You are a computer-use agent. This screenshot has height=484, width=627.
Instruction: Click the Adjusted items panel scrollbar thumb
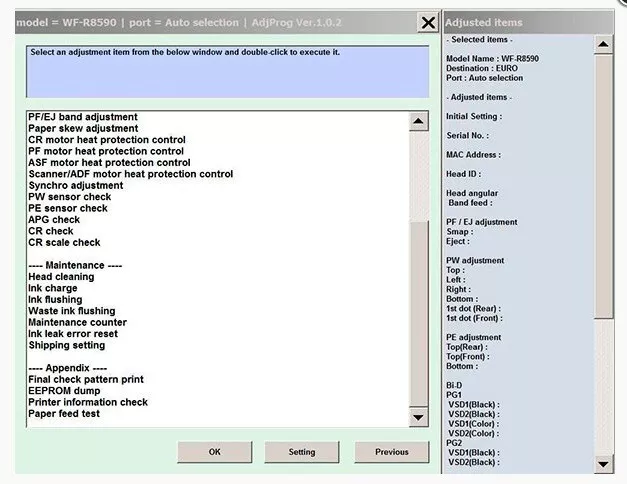coord(603,187)
